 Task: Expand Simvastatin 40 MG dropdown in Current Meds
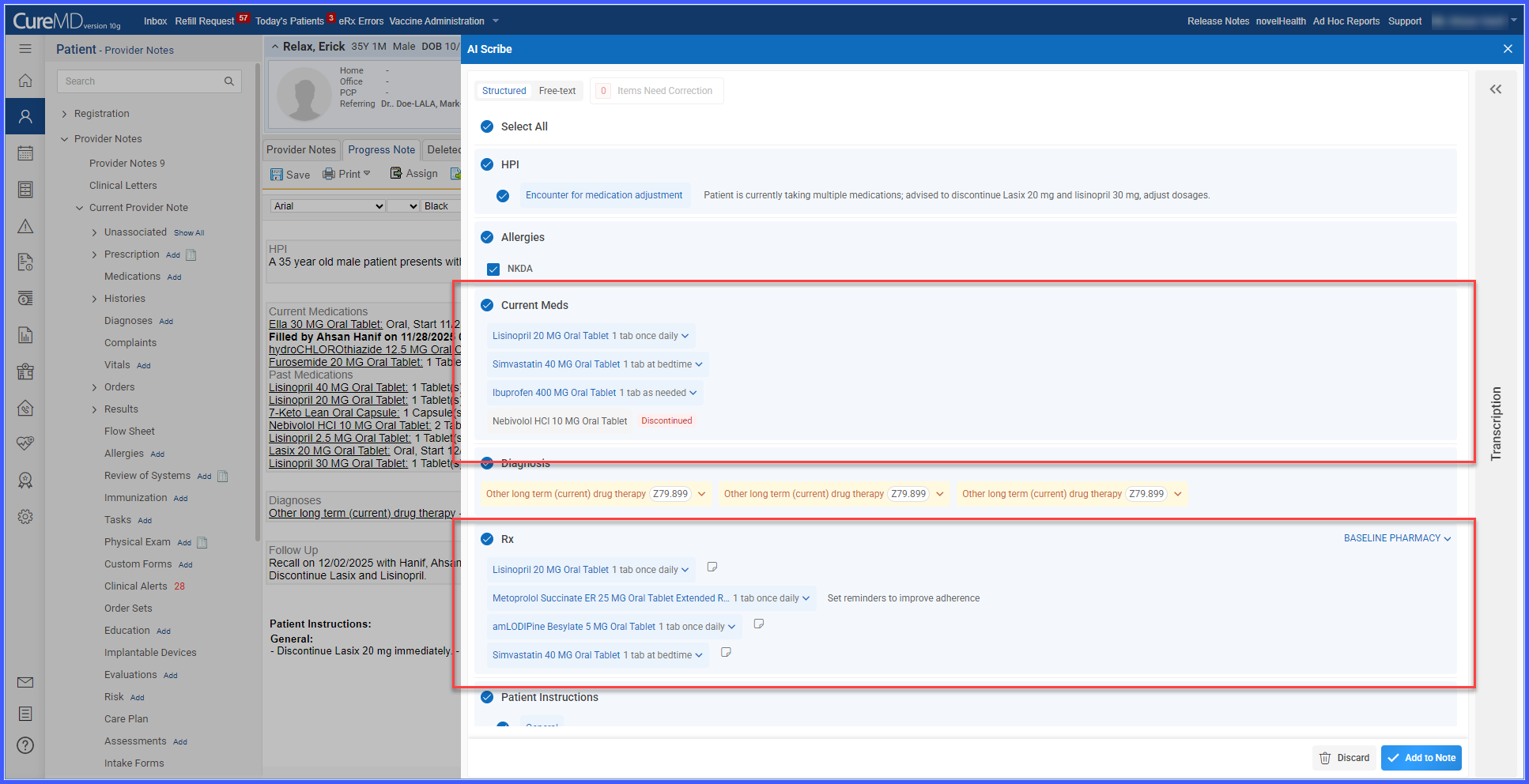(x=699, y=364)
